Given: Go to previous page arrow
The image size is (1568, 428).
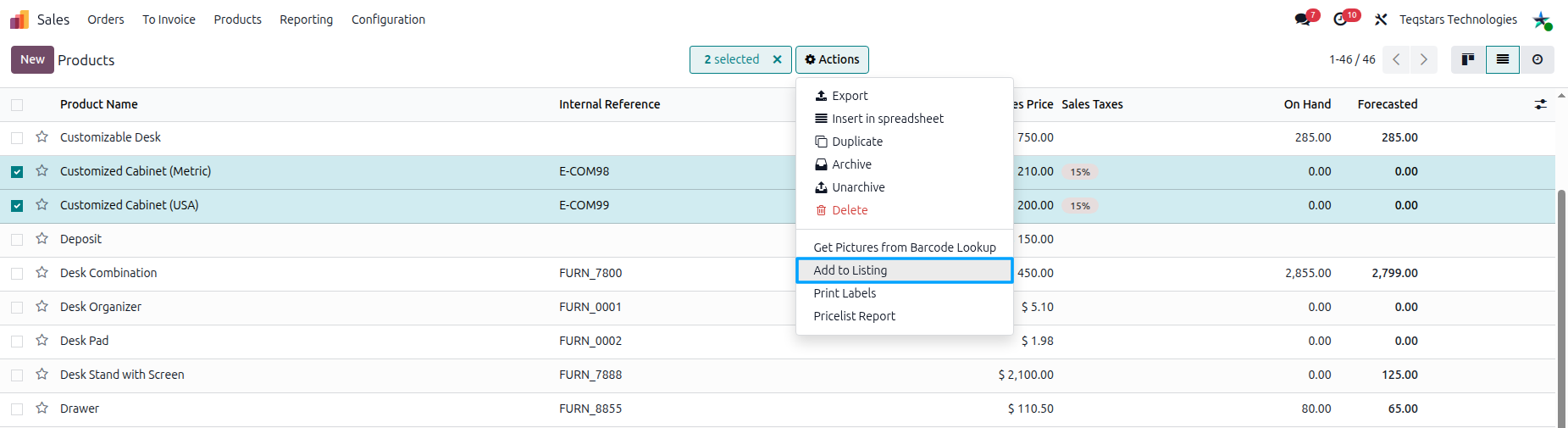Looking at the screenshot, I should coord(1396,59).
